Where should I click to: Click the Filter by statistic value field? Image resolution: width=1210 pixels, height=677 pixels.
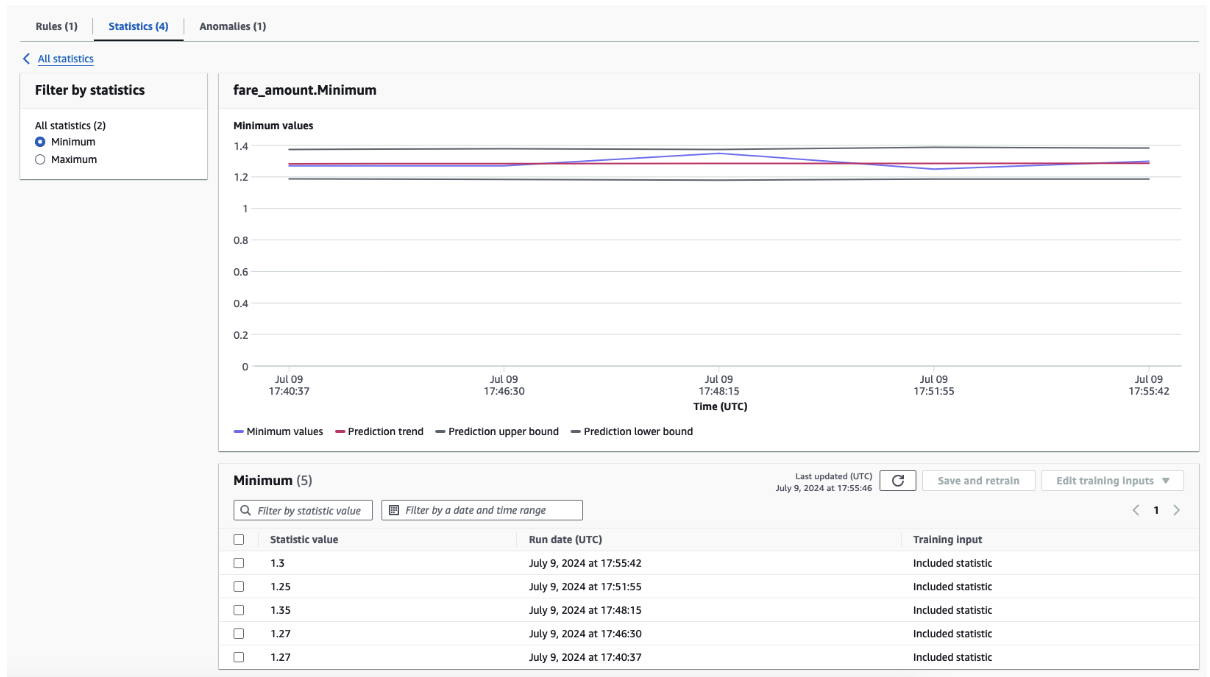click(303, 510)
